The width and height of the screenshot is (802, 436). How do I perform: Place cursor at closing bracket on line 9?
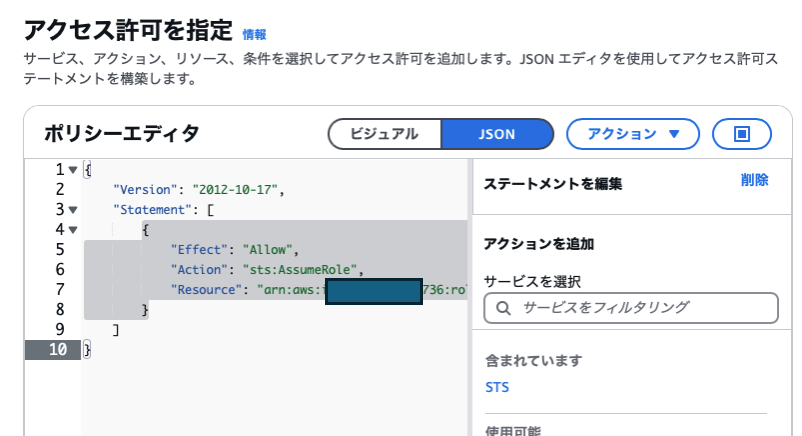tap(117, 329)
